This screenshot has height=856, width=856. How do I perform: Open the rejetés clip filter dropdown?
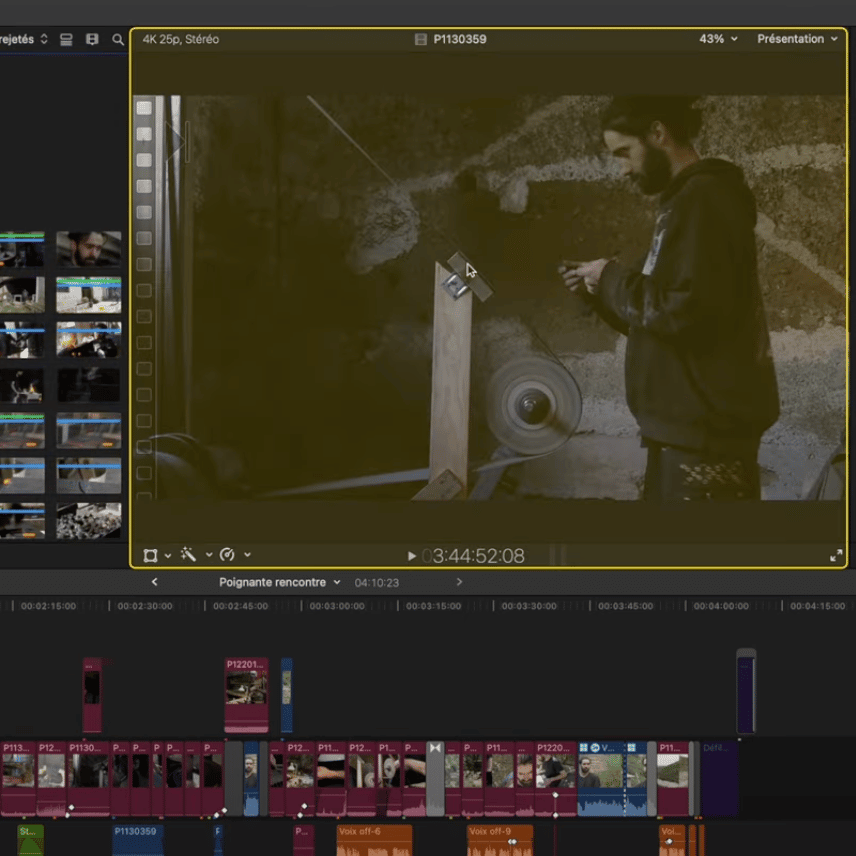[x=24, y=39]
